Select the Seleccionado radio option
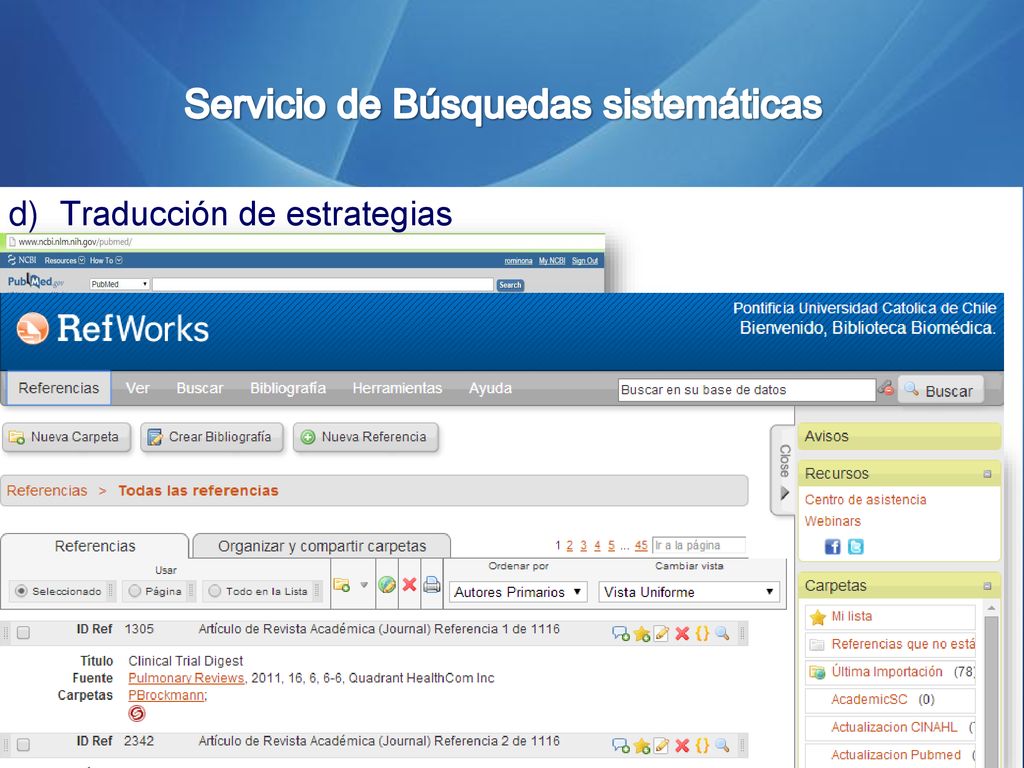 click(22, 591)
